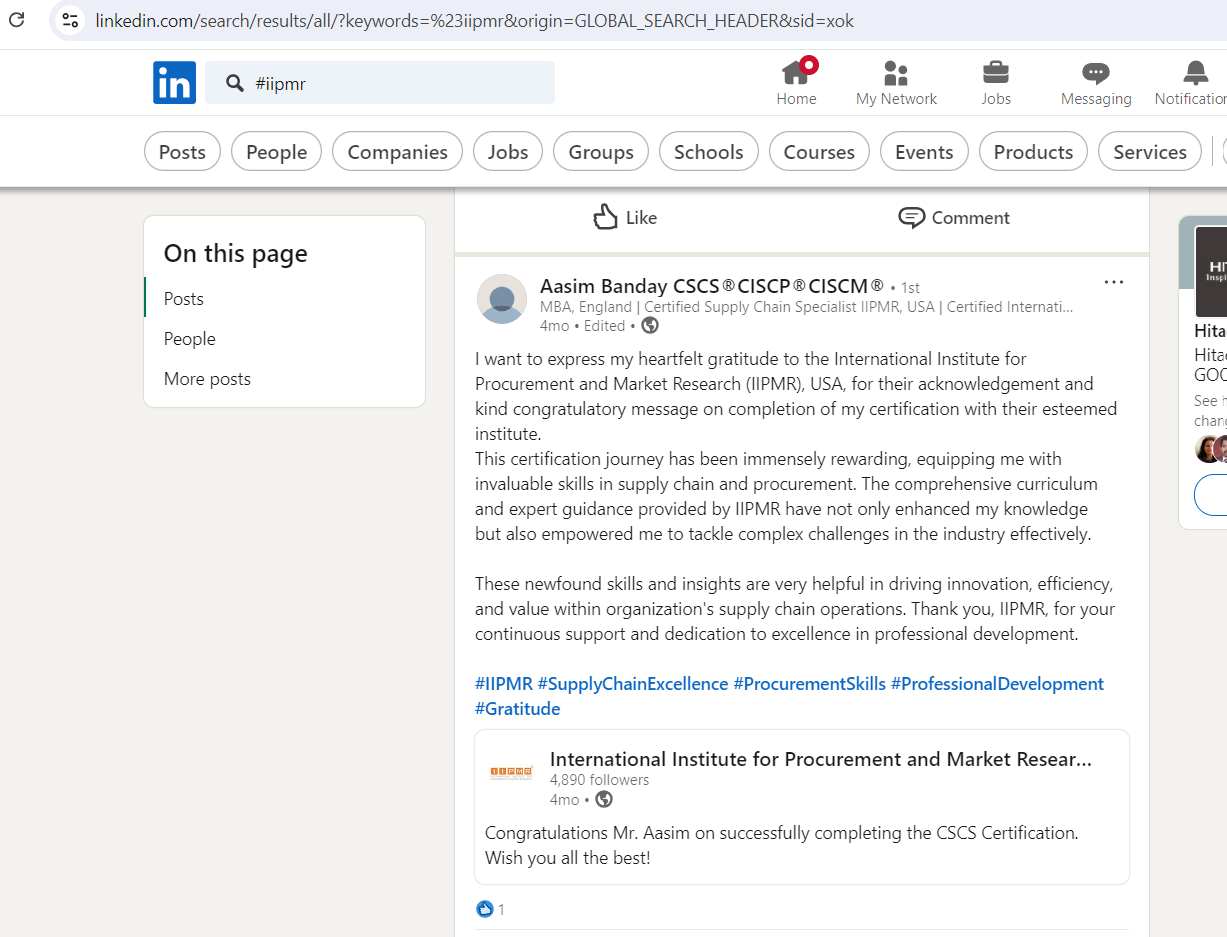Filter results by Schools
The image size is (1227, 937).
(x=709, y=152)
